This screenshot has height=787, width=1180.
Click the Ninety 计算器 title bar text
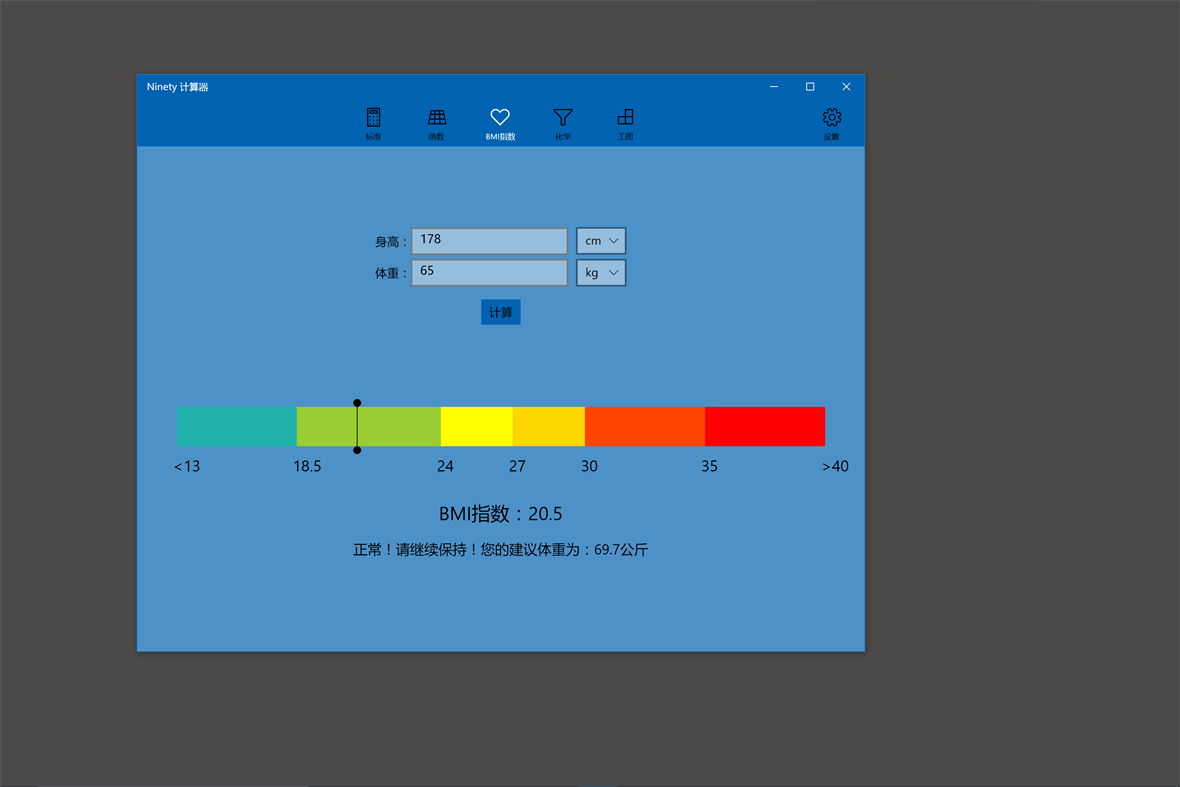pos(178,87)
